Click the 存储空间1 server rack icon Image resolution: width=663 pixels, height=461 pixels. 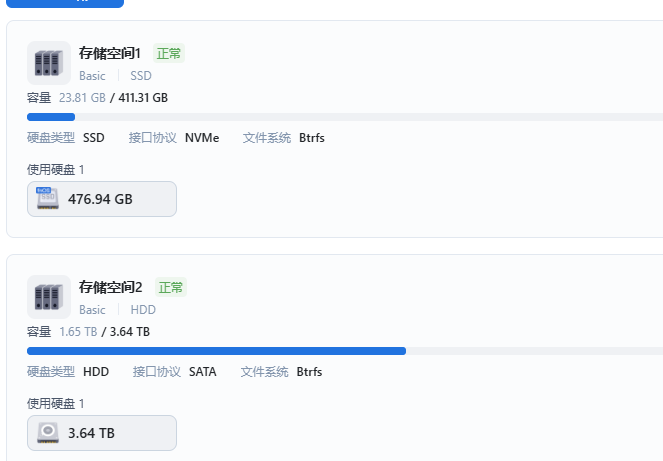pyautogui.click(x=49, y=63)
